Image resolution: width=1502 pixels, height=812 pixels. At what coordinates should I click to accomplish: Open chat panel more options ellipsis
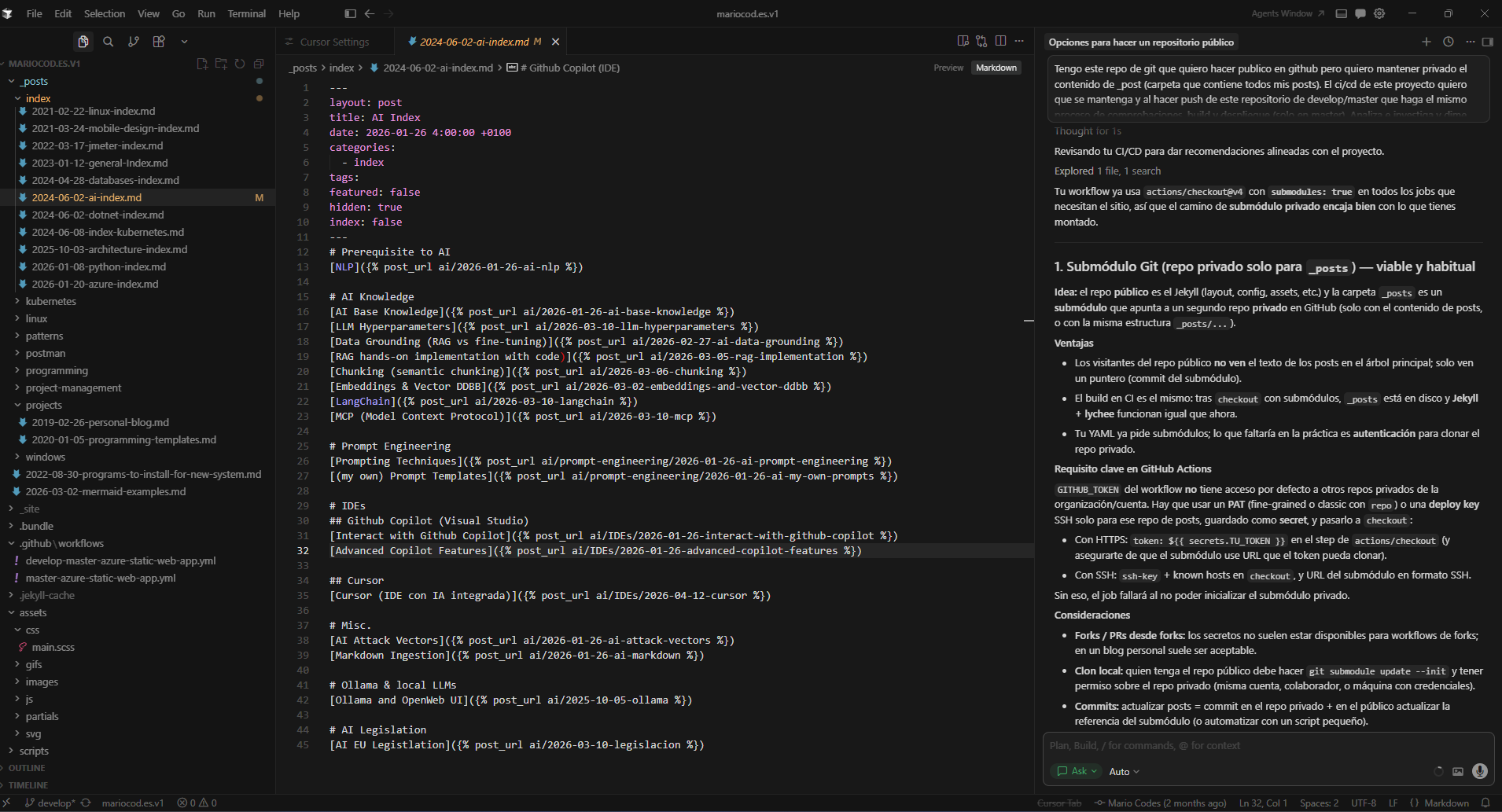pos(1470,42)
